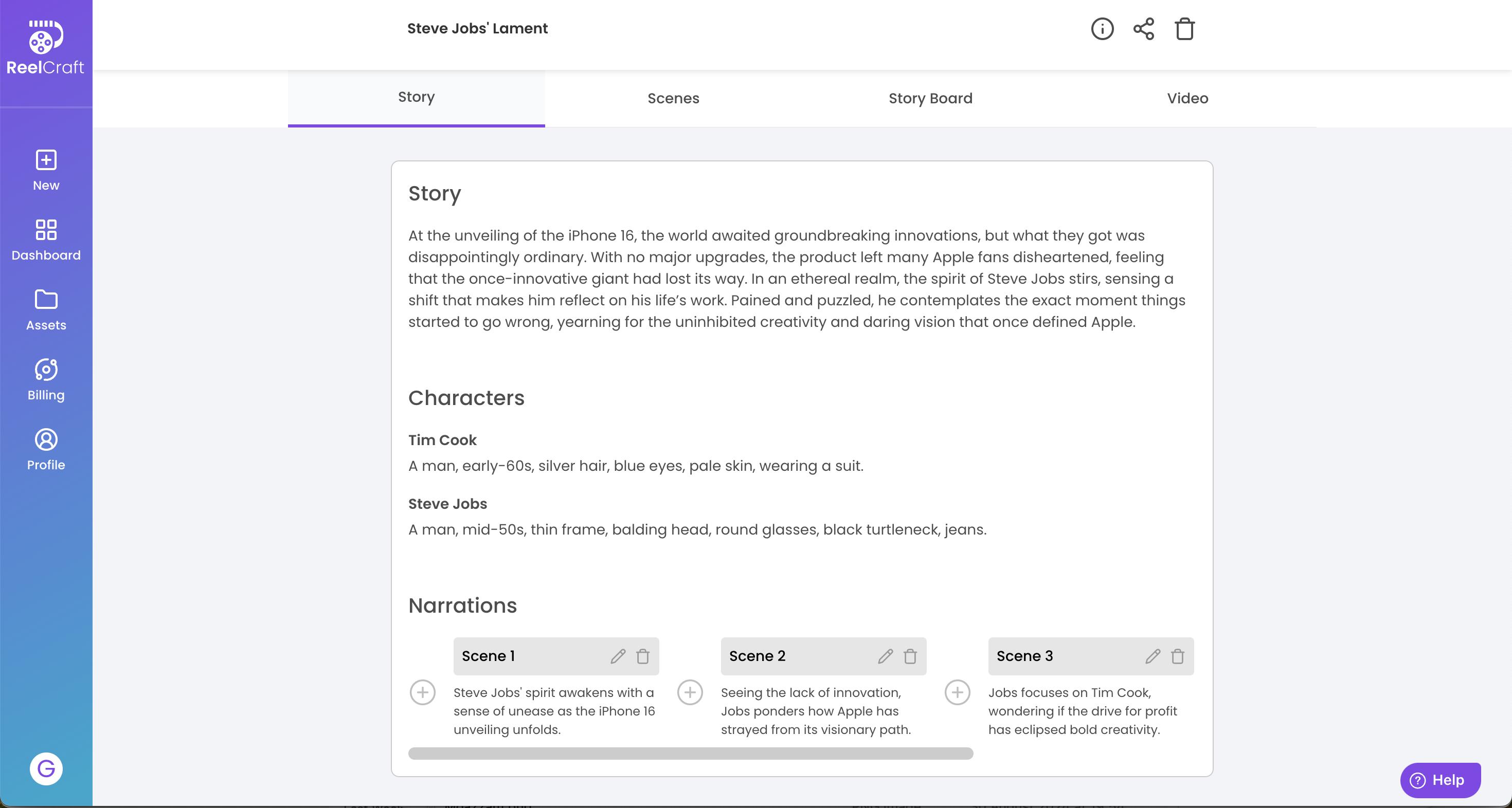Open the share project icon
This screenshot has height=808, width=1512.
click(1143, 29)
